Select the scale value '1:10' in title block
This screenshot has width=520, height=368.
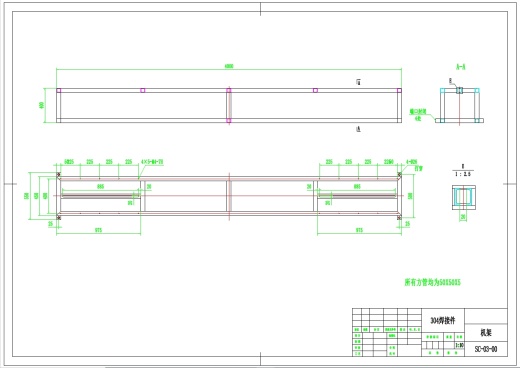coord(459,346)
